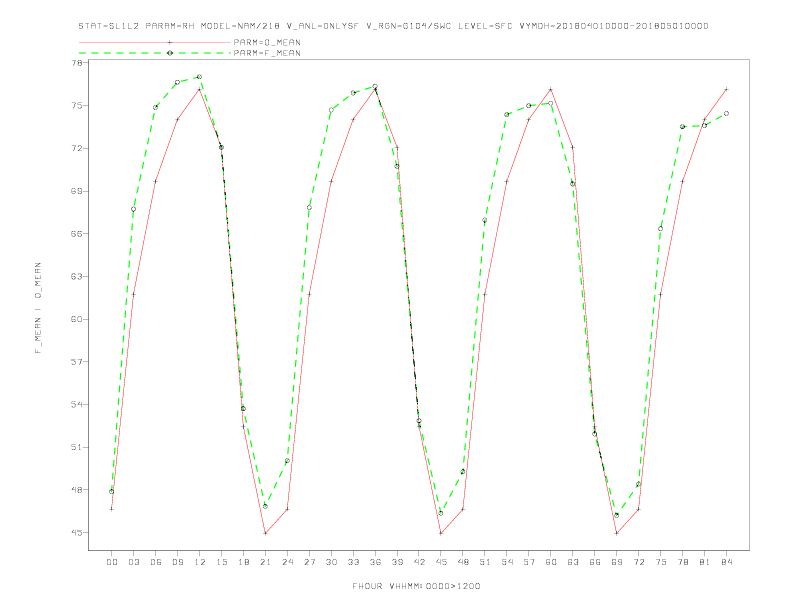Click the green dashed F_MEAN legend line sample

pos(155,53)
